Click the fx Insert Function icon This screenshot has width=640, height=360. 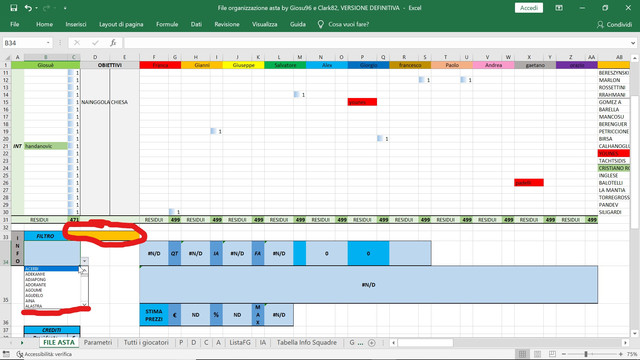pyautogui.click(x=113, y=43)
